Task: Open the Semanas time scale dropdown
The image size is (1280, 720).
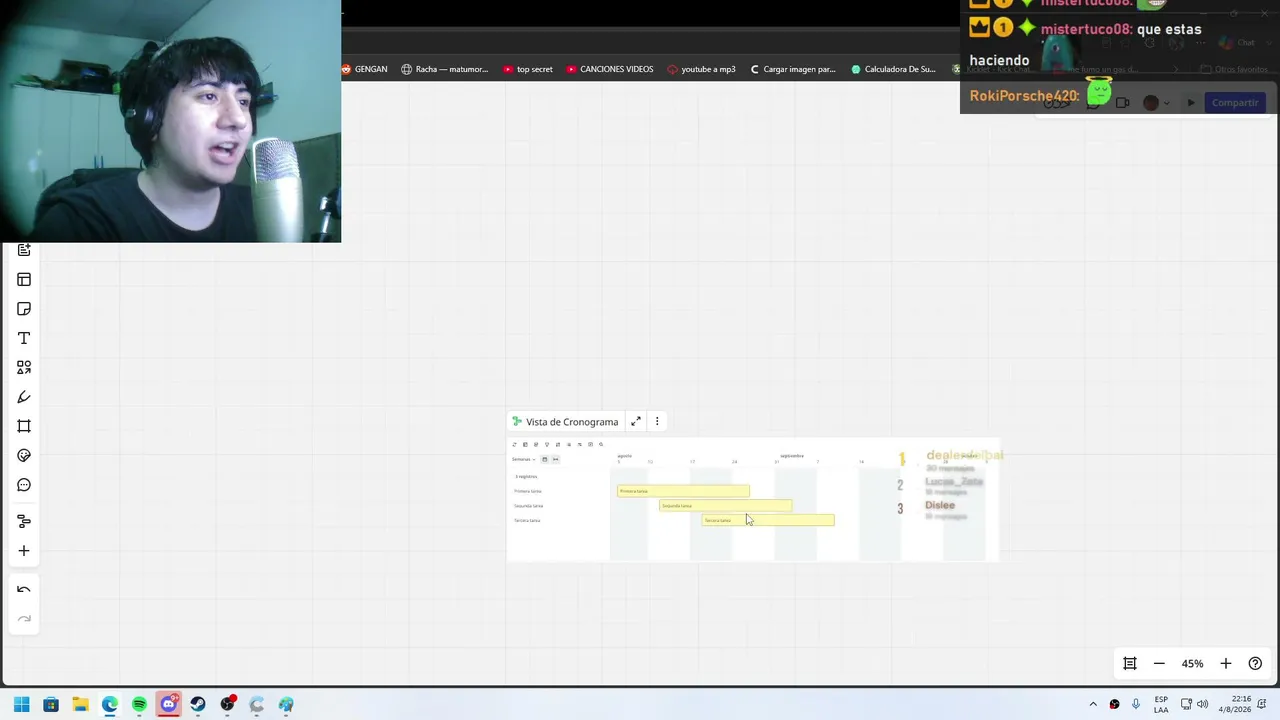Action: point(524,459)
